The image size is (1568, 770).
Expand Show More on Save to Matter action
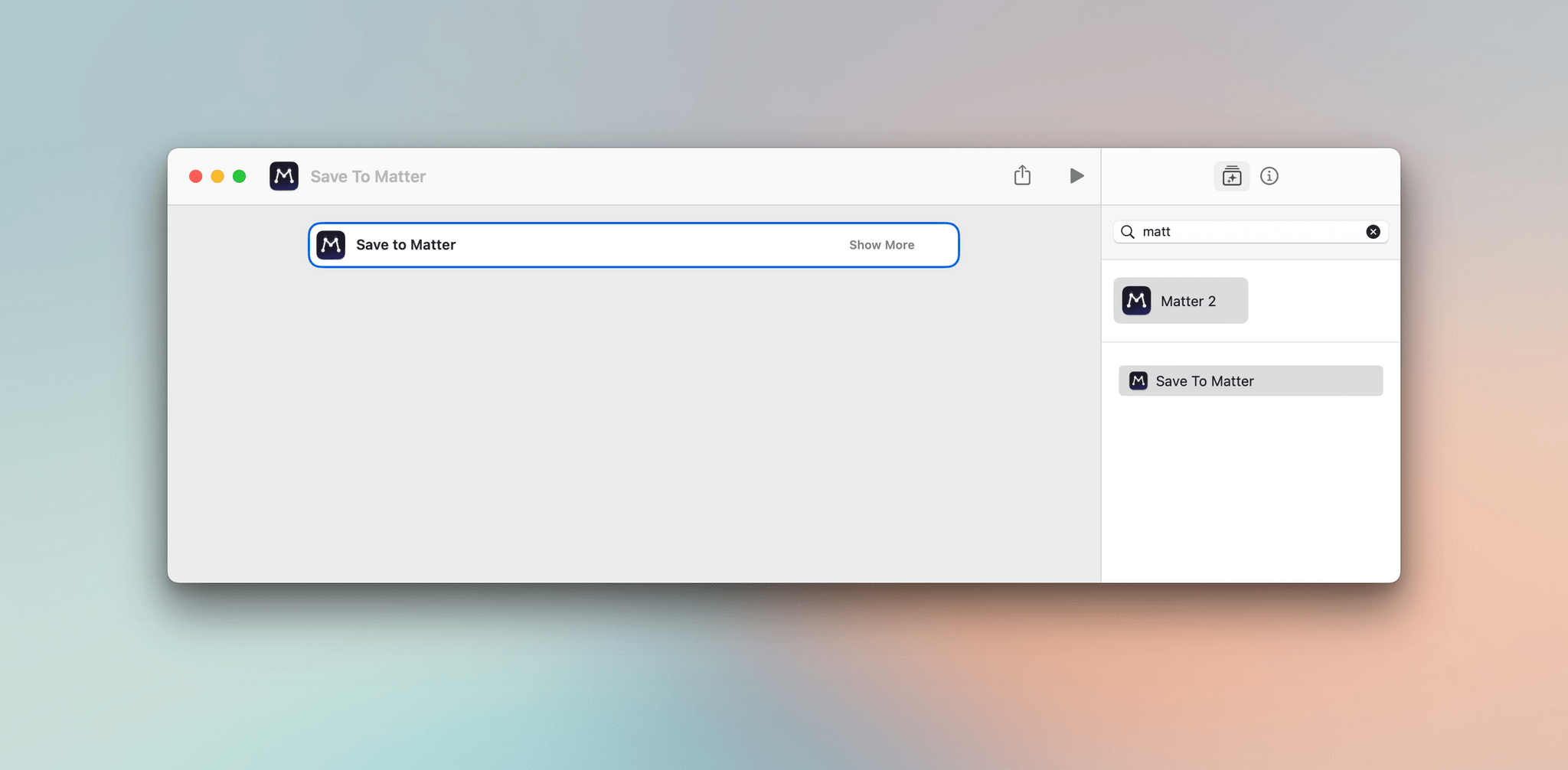(x=881, y=245)
